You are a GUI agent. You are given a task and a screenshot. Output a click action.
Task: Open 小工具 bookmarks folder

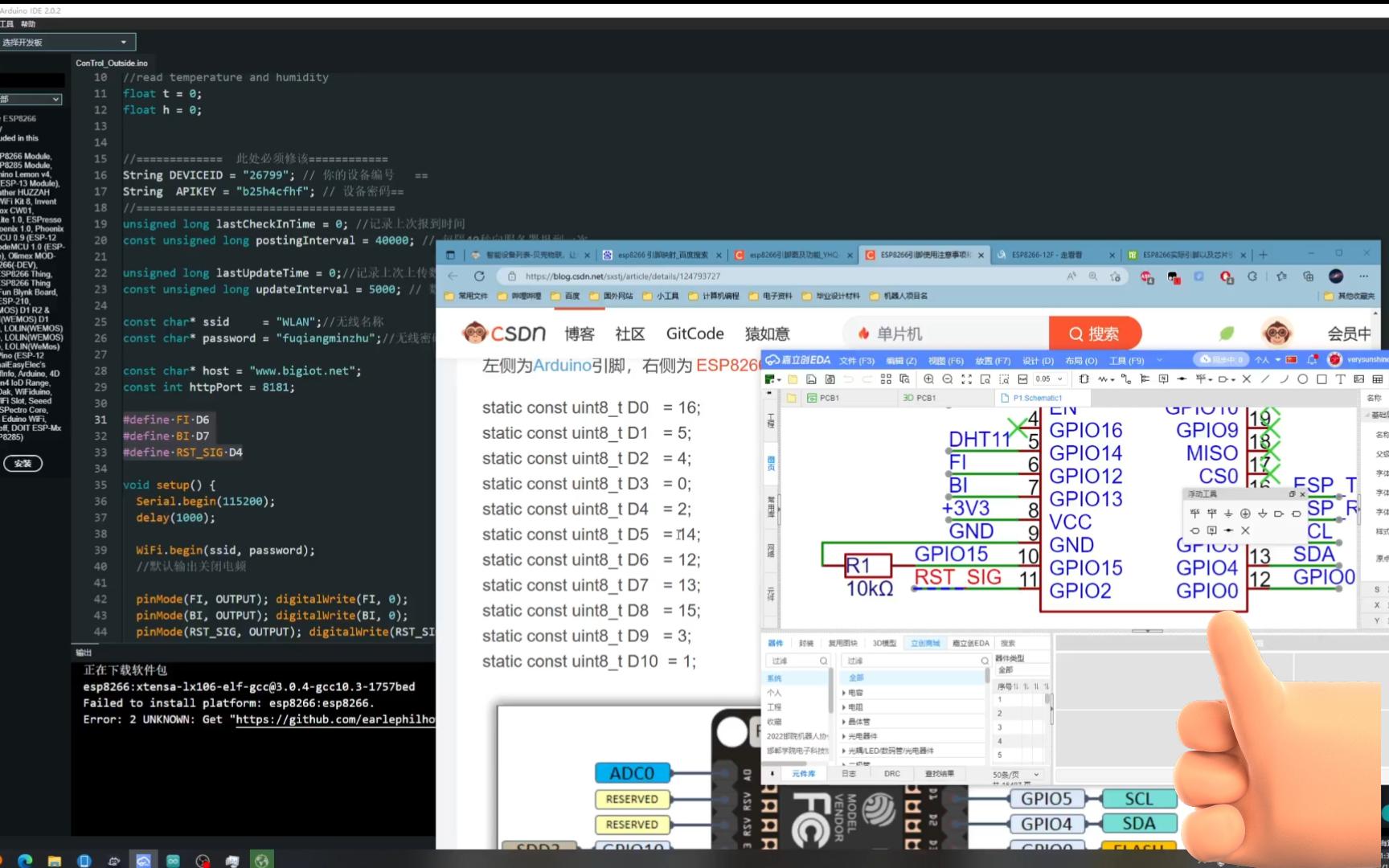[662, 296]
